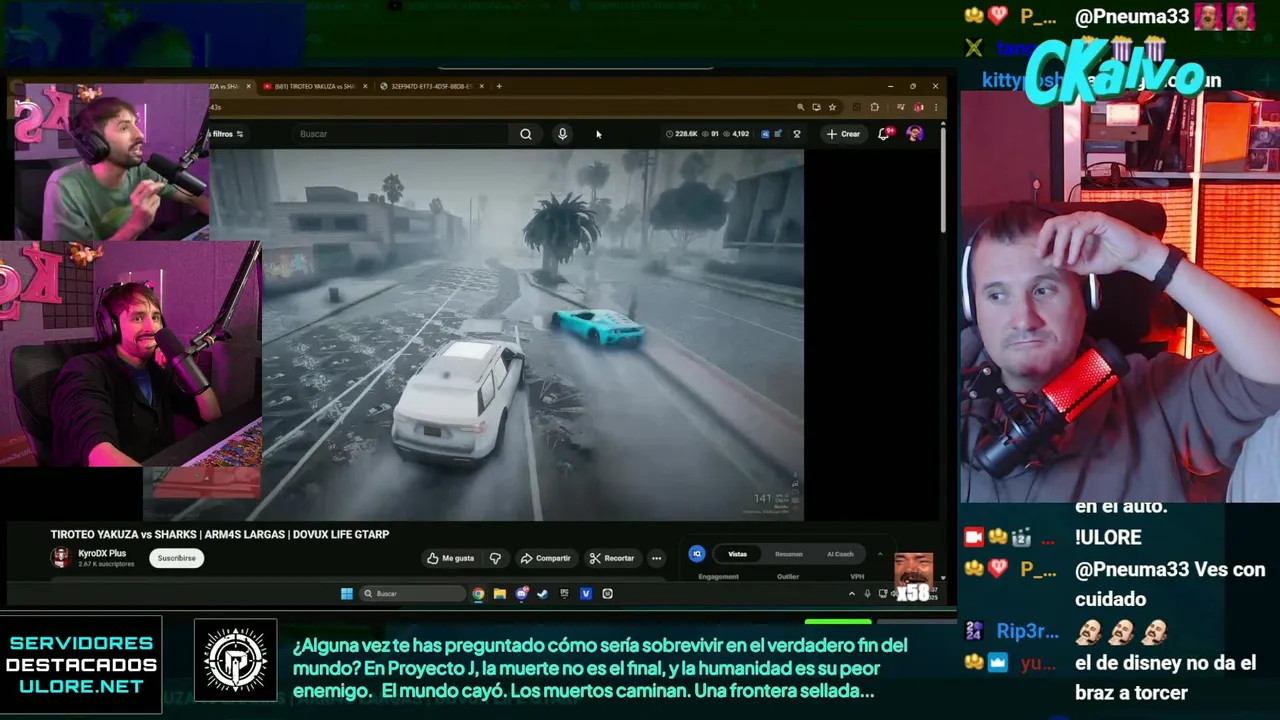
Task: Click the Proyecto J logo emblem
Action: 235,660
